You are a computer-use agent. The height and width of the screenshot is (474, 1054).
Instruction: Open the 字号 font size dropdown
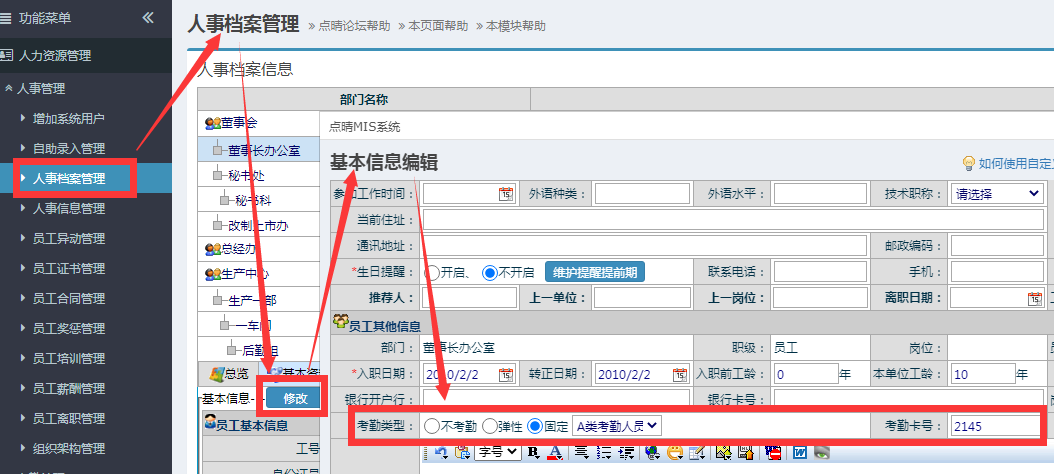click(x=497, y=453)
